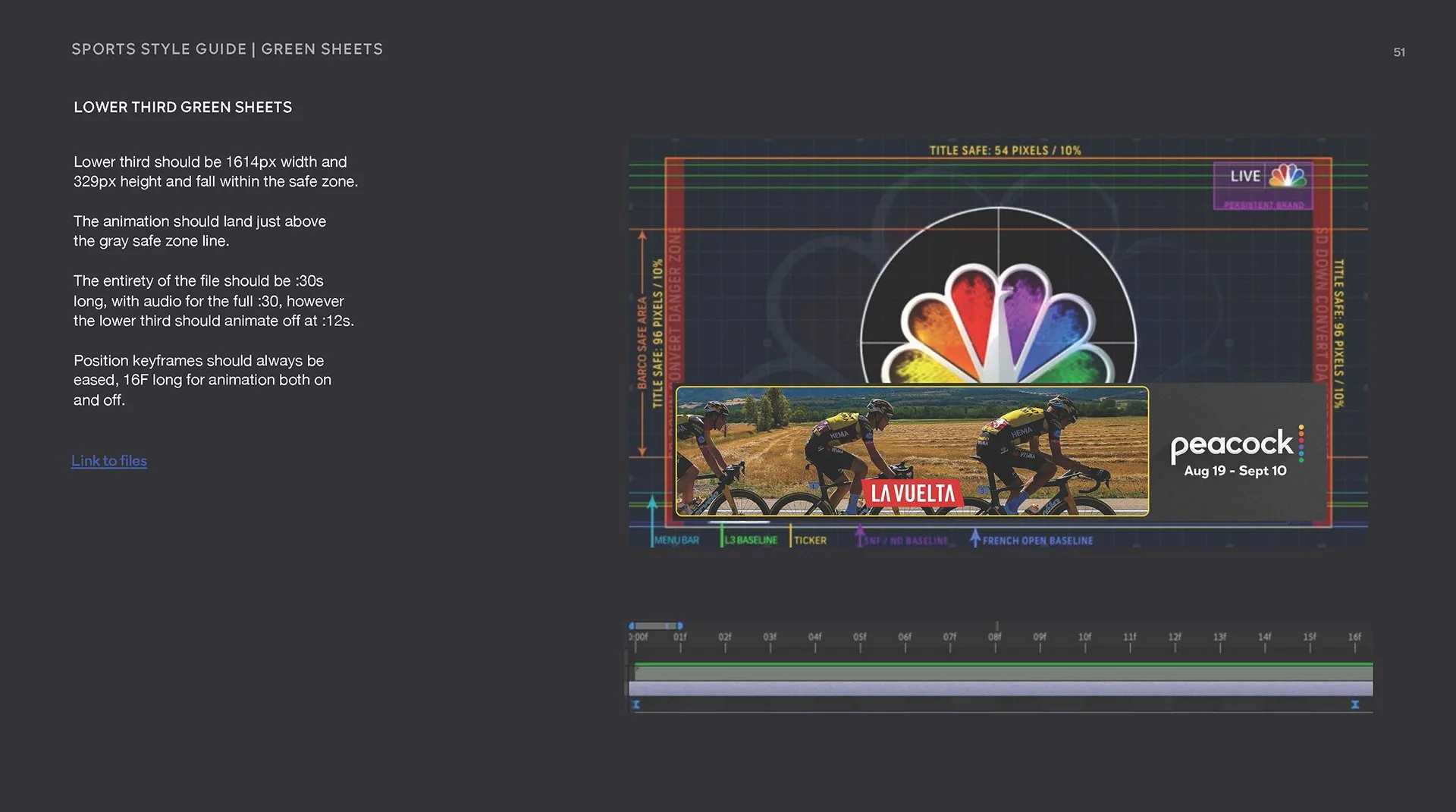Click the 'Aug 19 - Sept 10' date text
This screenshot has height=812, width=1456.
pyautogui.click(x=1235, y=471)
